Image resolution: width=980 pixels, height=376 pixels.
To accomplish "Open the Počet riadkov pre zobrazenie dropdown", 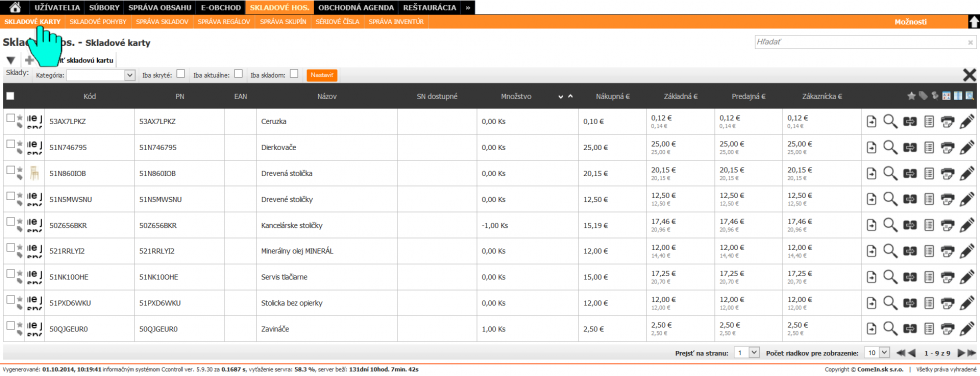I will (873, 353).
